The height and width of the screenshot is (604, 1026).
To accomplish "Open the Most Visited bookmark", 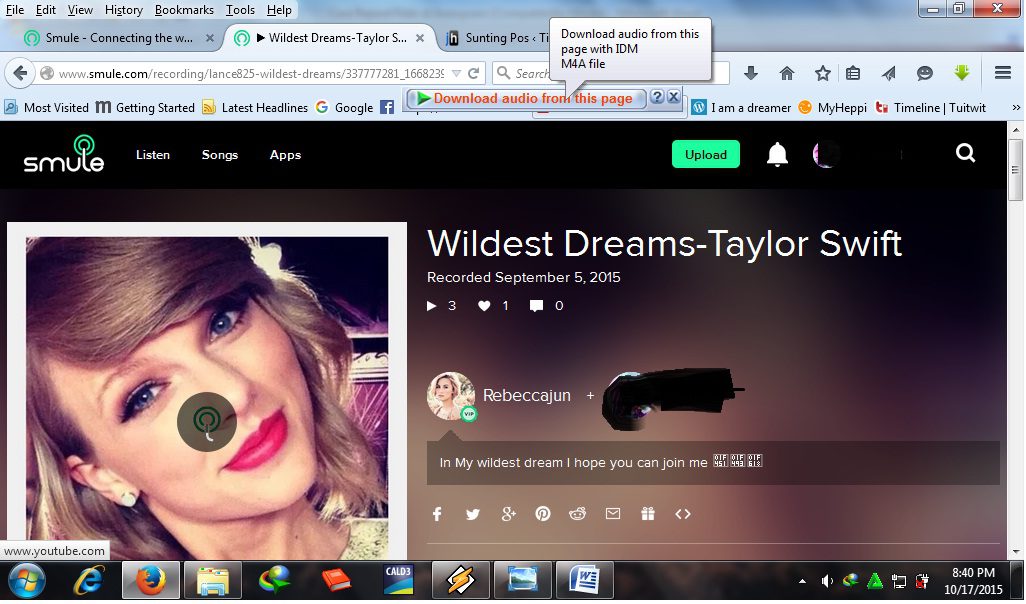I will [47, 107].
